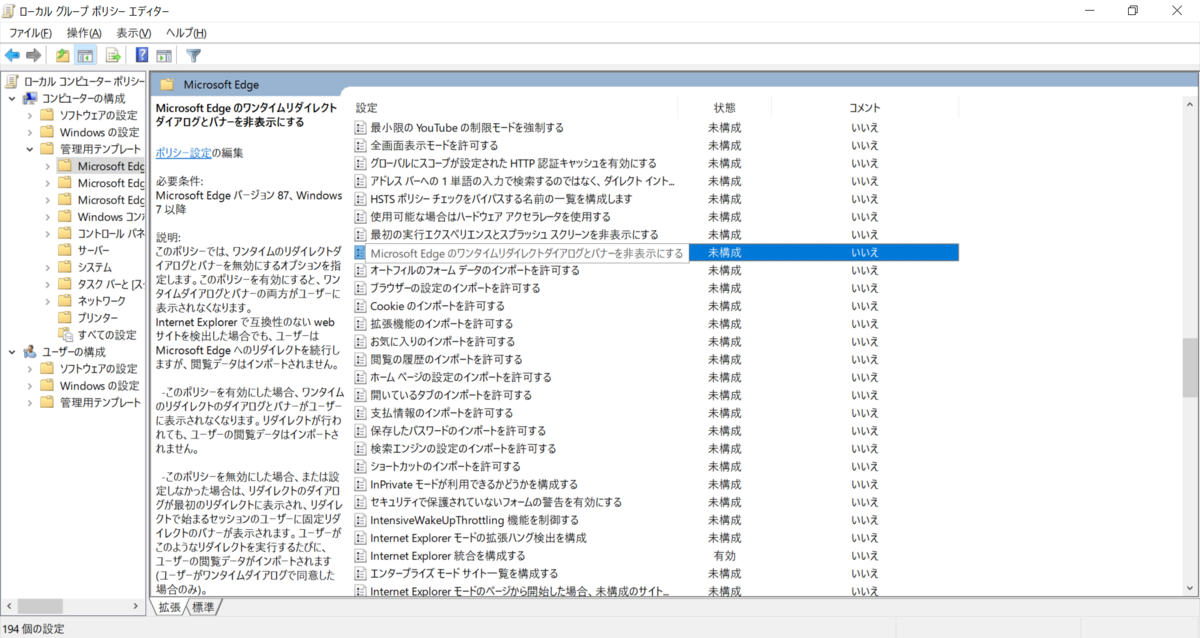Expand the タスク バーと tree node
The width and height of the screenshot is (1200, 638).
tap(48, 284)
